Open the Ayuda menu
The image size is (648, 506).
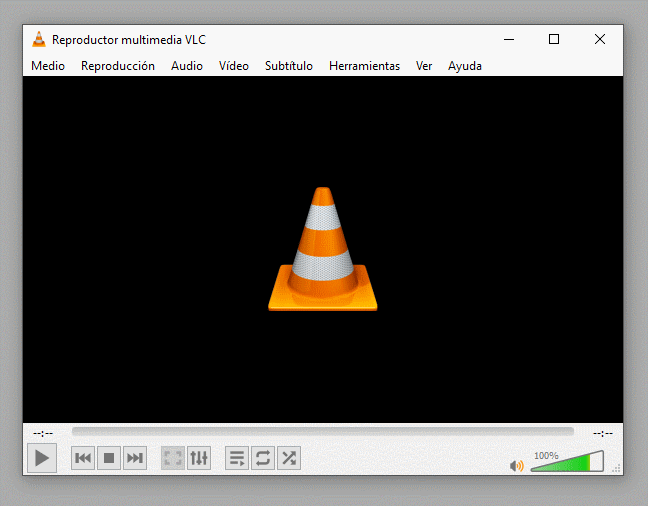tap(465, 66)
